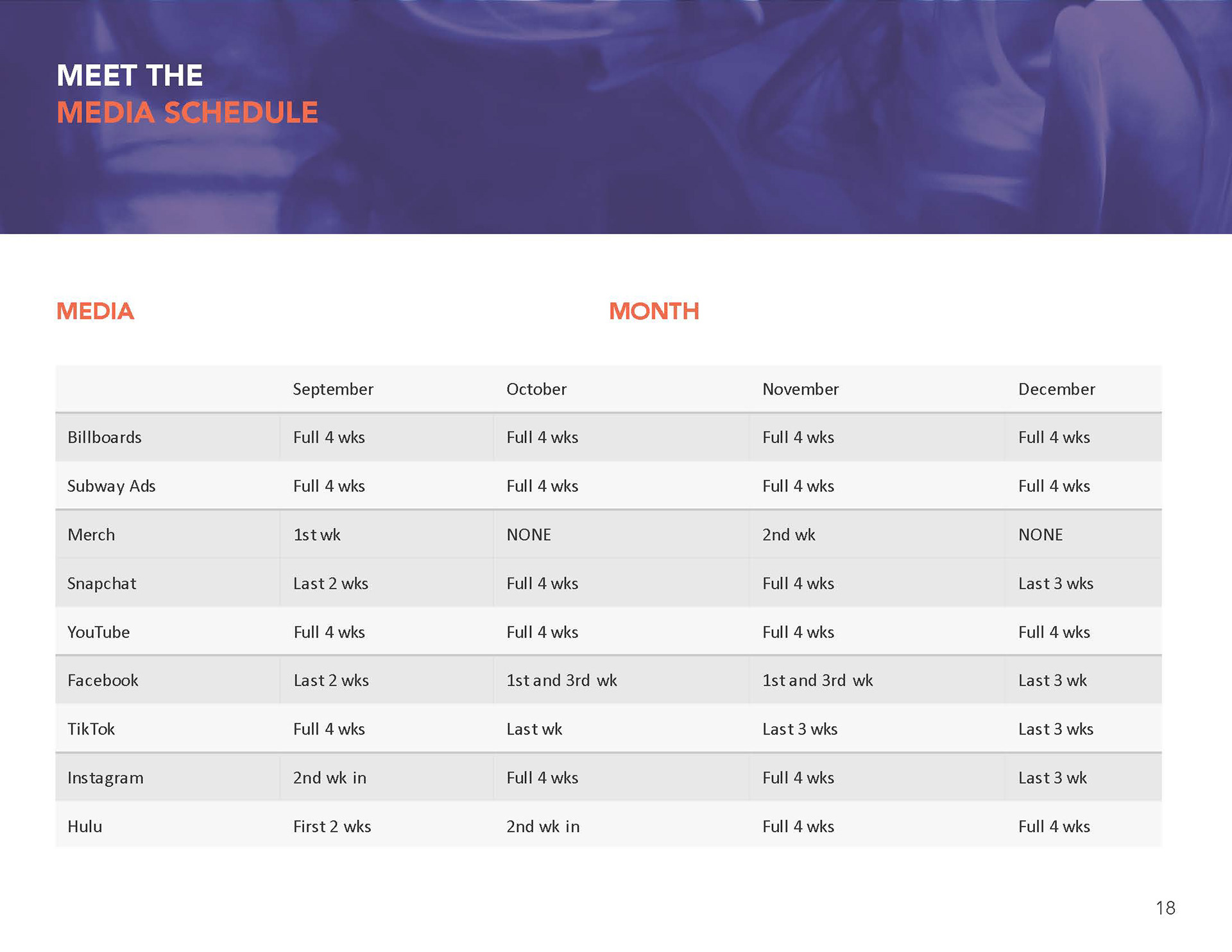Viewport: 1232px width, 952px height.
Task: Click the YouTube row label
Action: point(98,633)
